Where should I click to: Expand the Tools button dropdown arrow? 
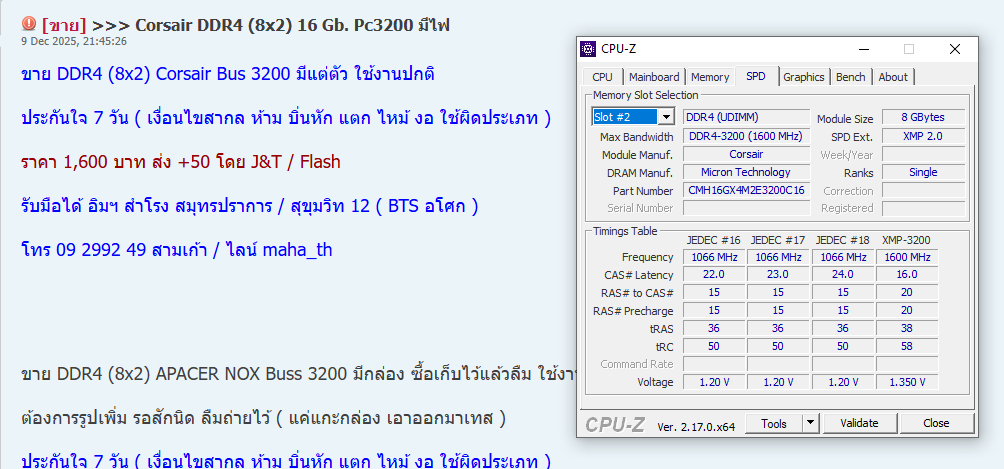(x=811, y=423)
